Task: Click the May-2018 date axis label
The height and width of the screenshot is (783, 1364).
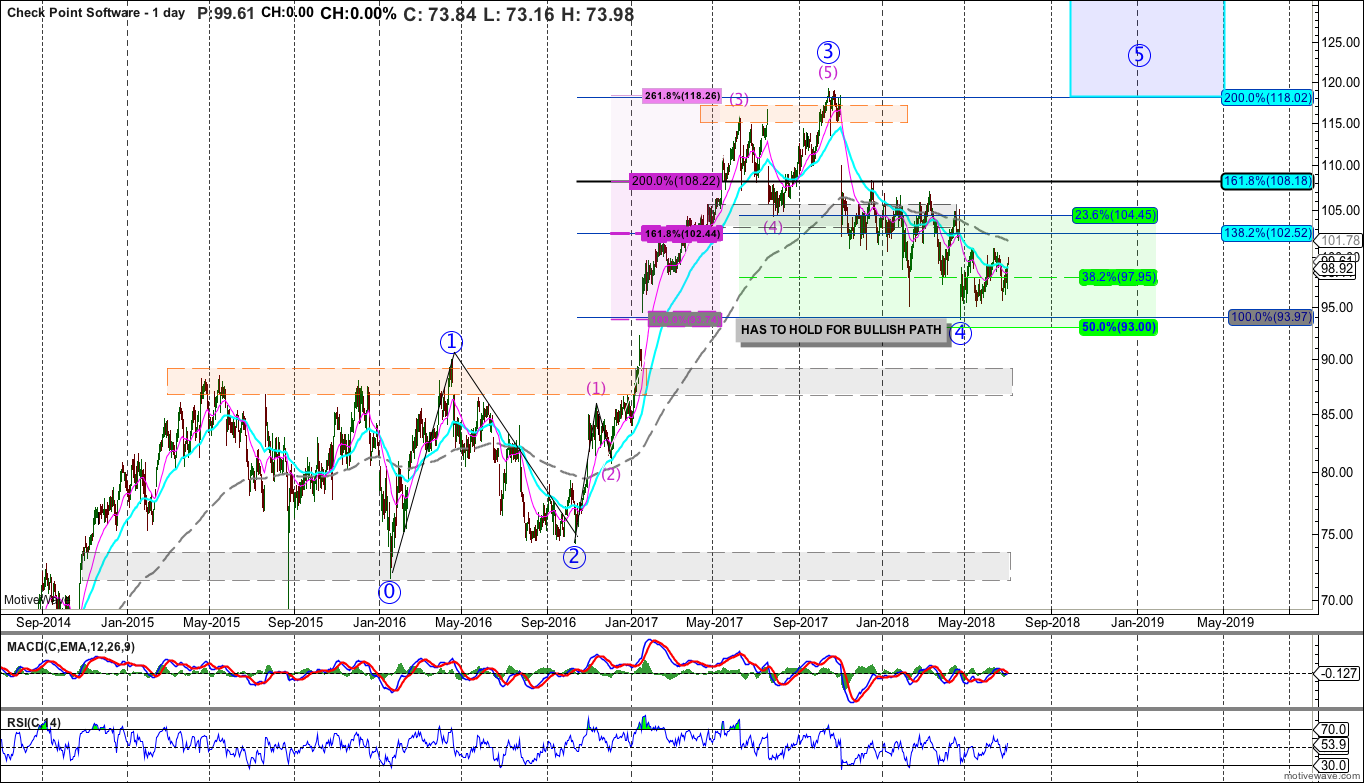Action: 964,621
